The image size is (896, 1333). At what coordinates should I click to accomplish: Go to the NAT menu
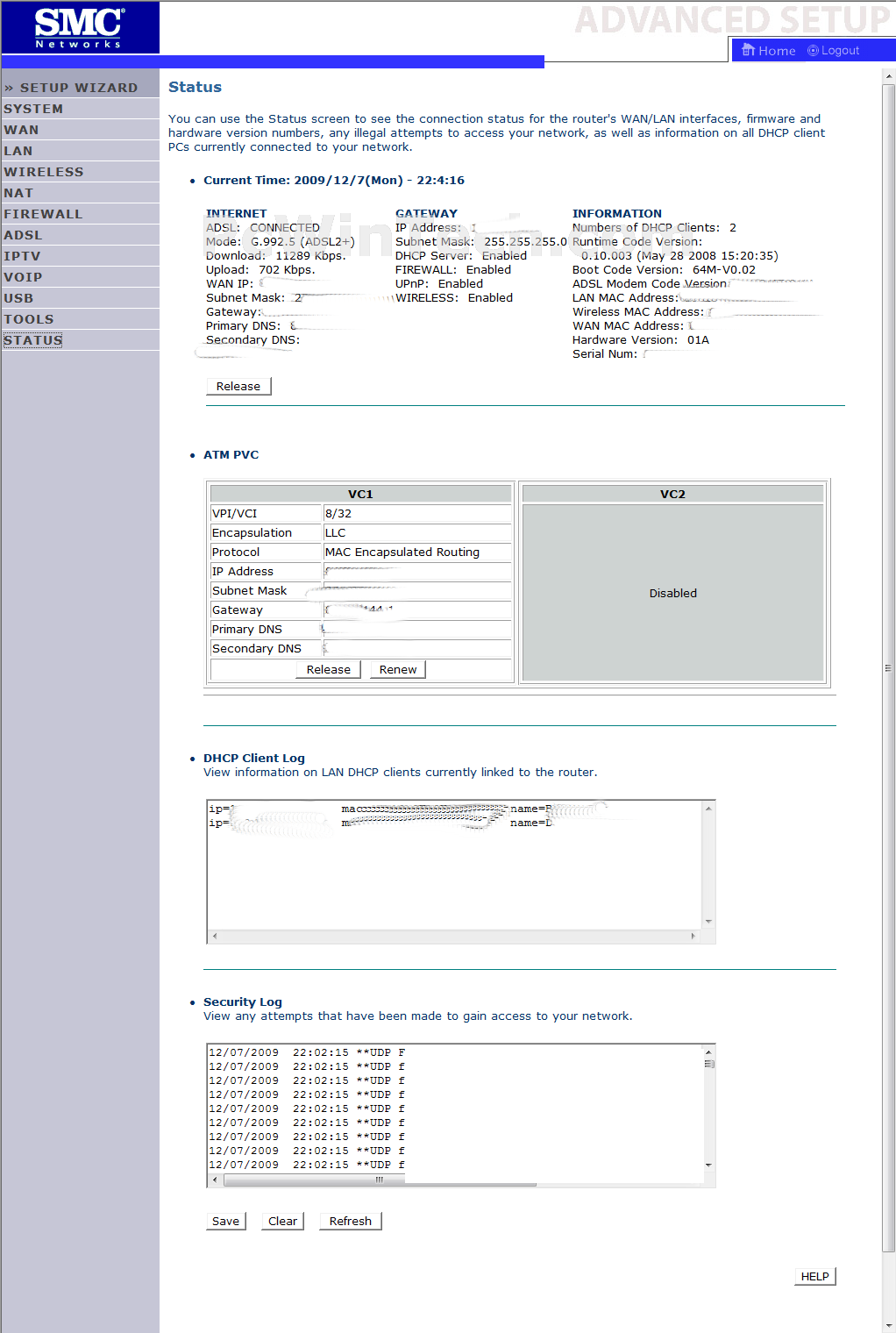(x=18, y=193)
